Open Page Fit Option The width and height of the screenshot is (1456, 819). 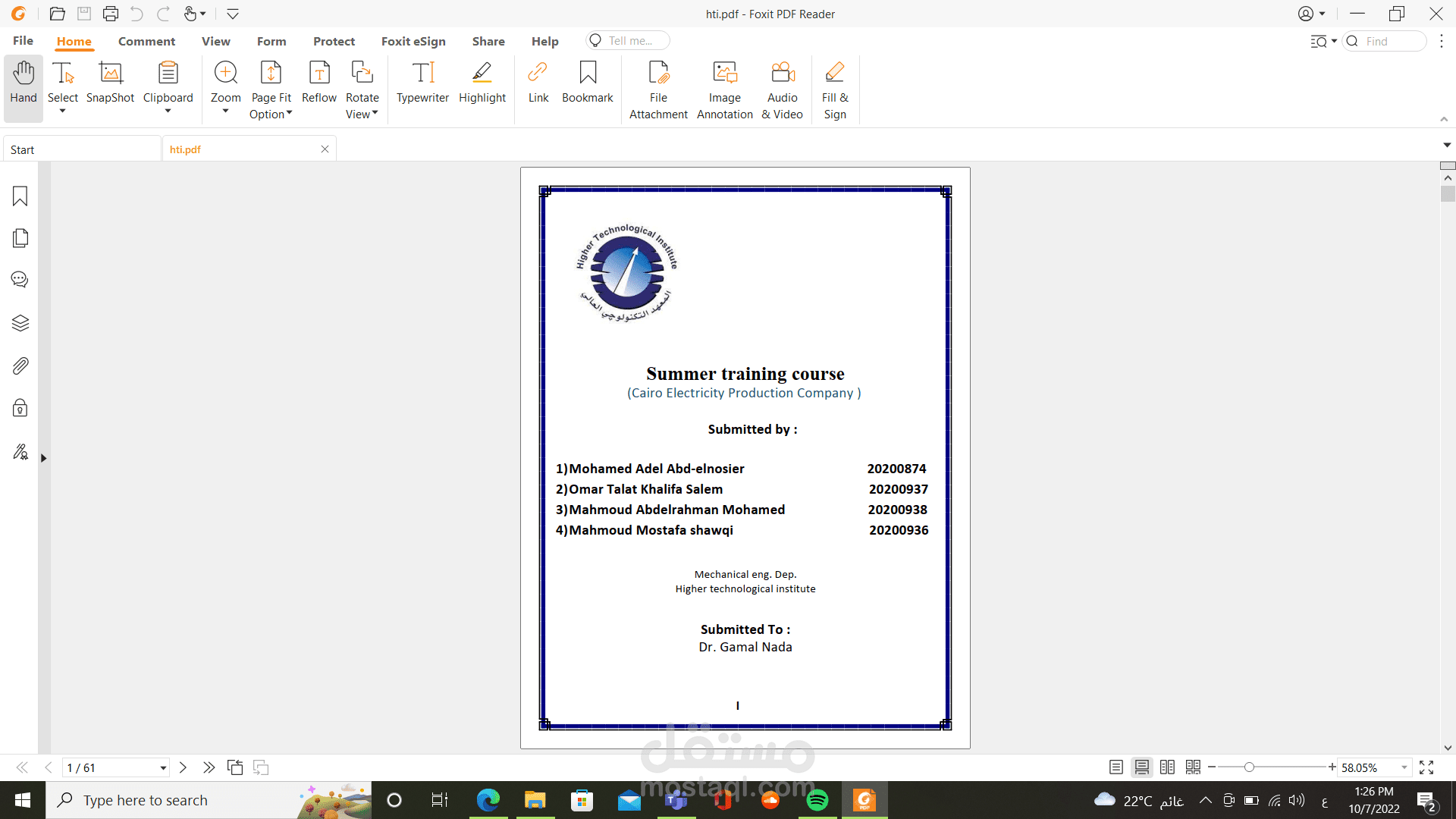(271, 89)
